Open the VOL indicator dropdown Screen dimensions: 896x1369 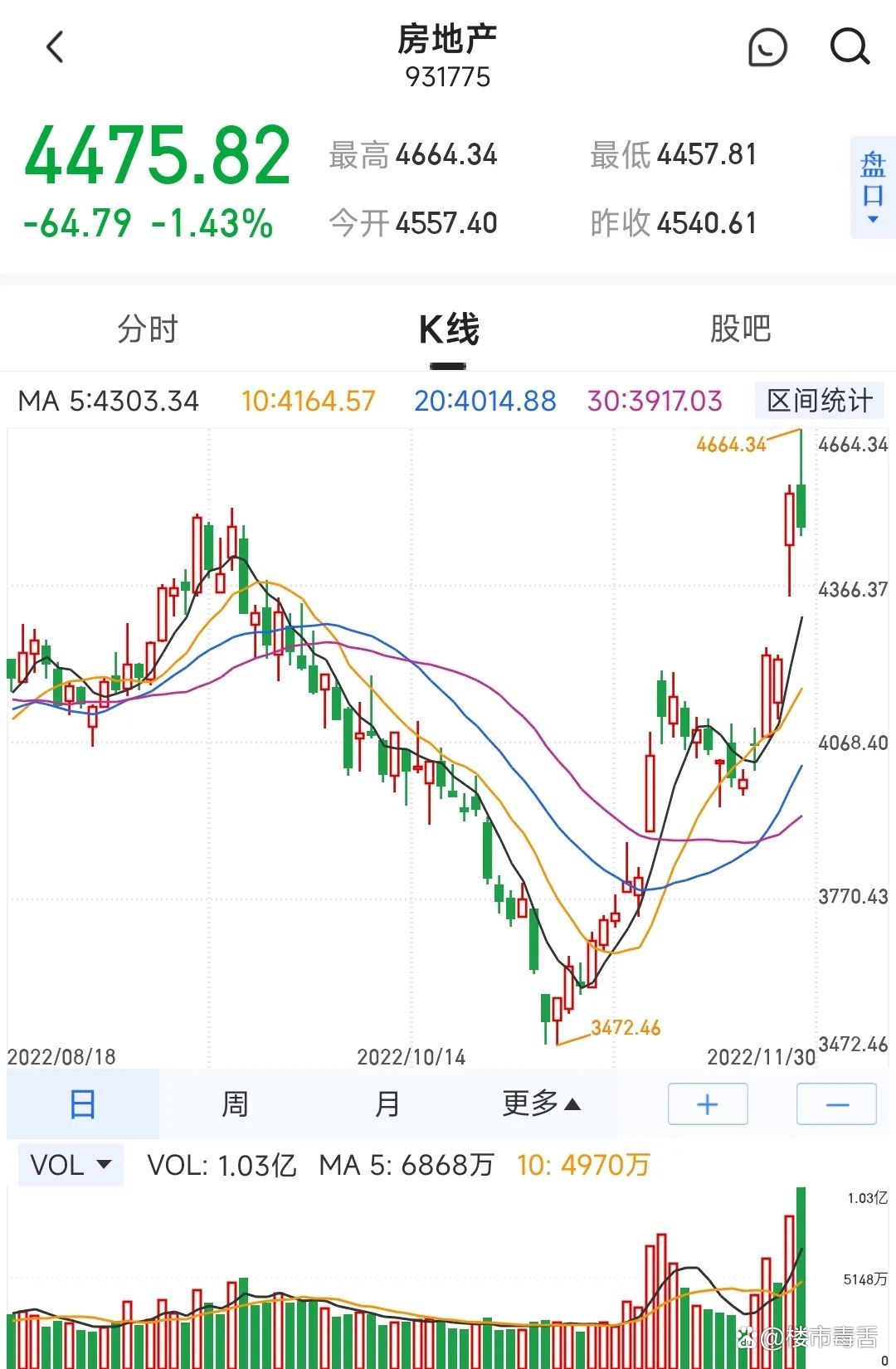click(71, 1164)
